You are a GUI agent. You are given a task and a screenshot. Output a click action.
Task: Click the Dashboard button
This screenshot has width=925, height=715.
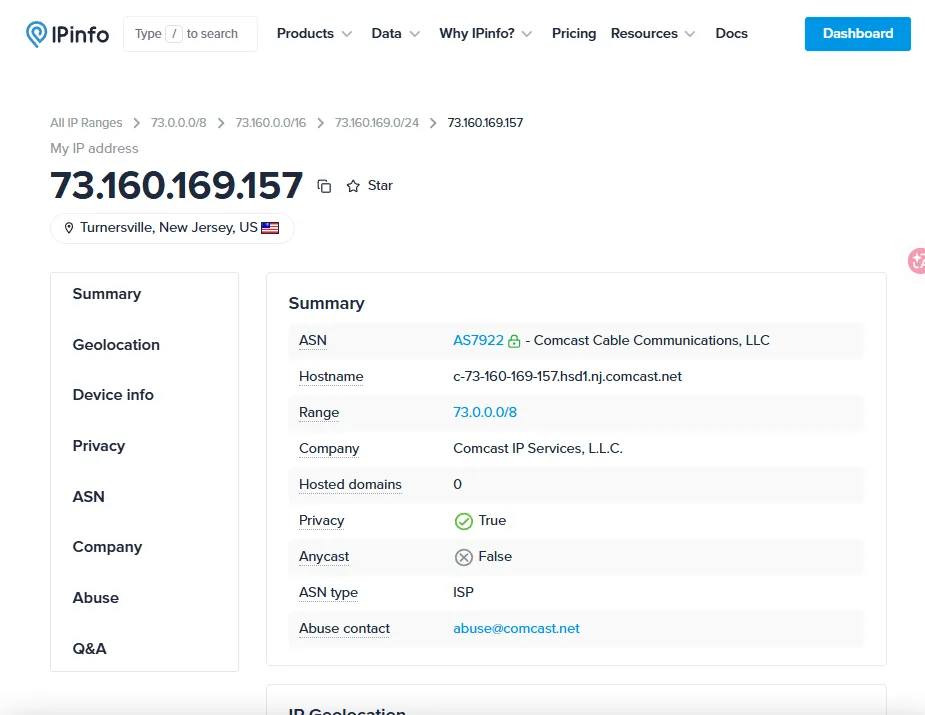coord(856,33)
